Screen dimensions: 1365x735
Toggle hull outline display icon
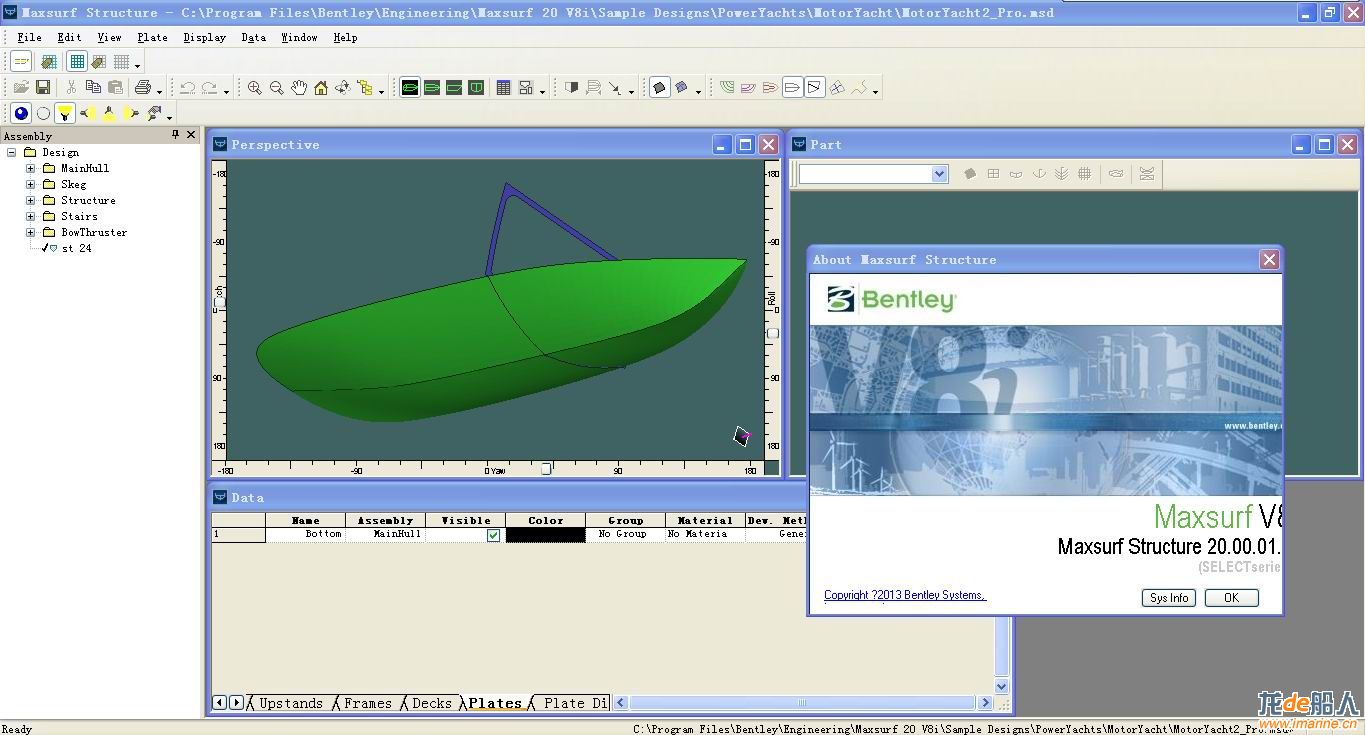pos(793,88)
